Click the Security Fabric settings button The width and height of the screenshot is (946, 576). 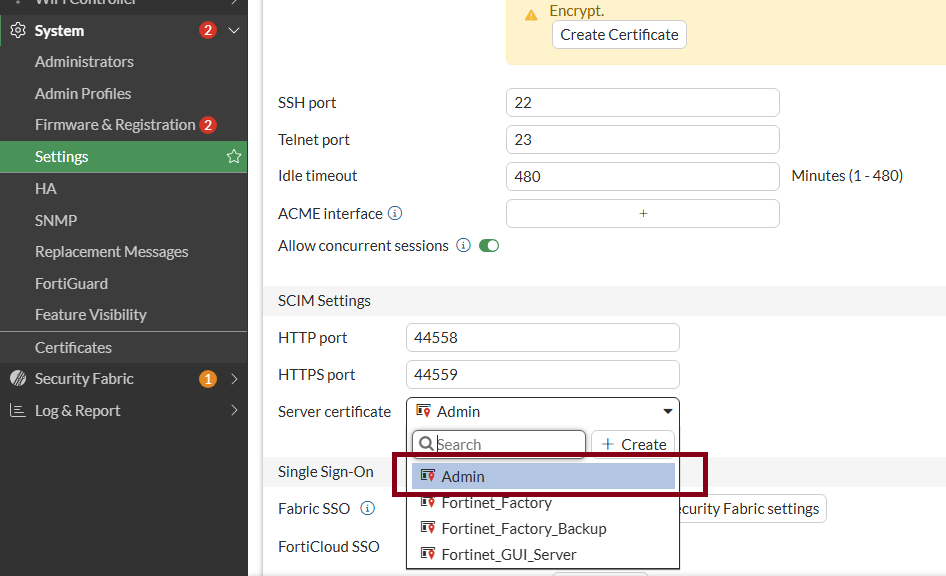click(x=753, y=508)
